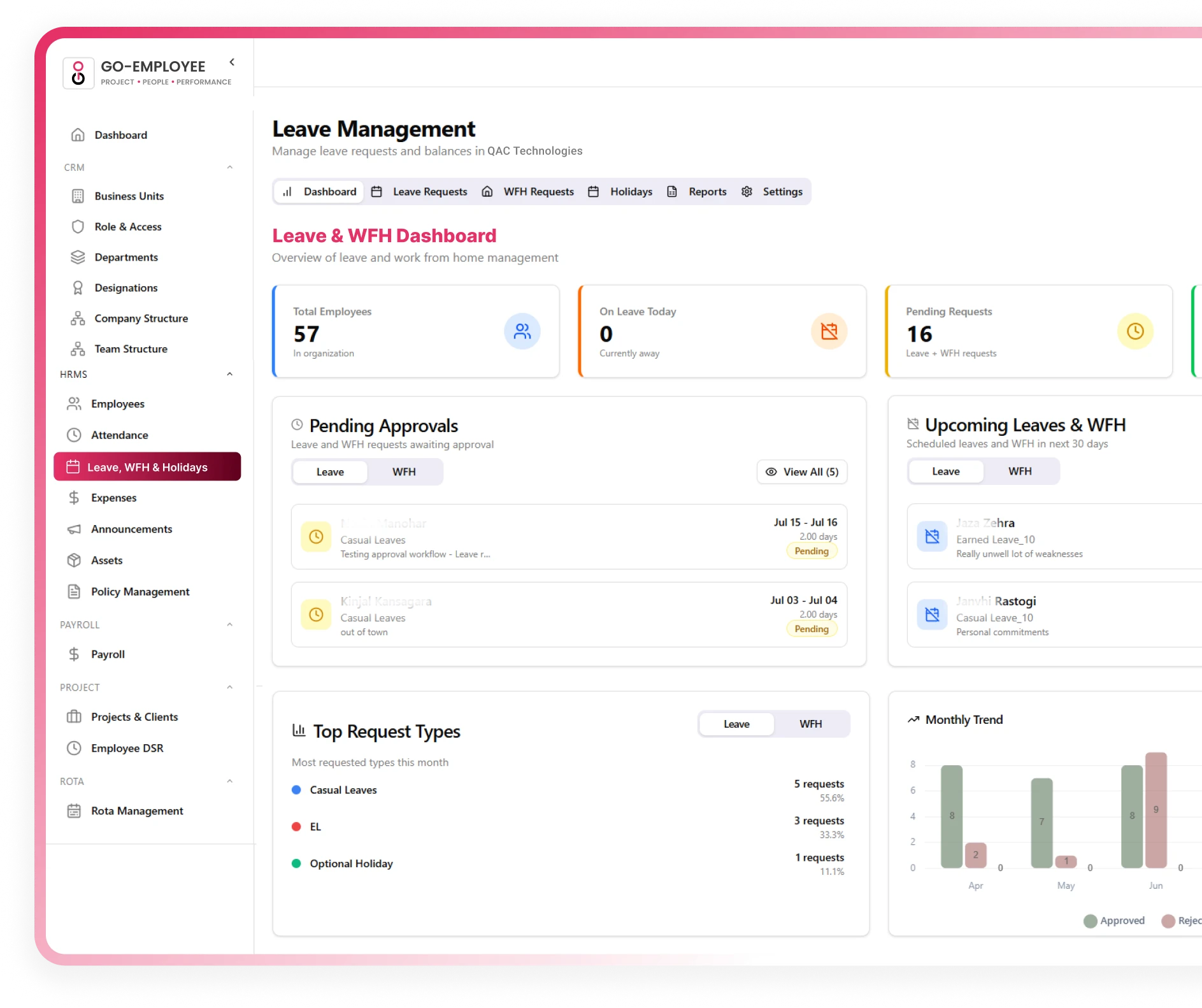This screenshot has height=1008, width=1202.
Task: Collapse the HRMS sidebar section
Action: point(230,375)
